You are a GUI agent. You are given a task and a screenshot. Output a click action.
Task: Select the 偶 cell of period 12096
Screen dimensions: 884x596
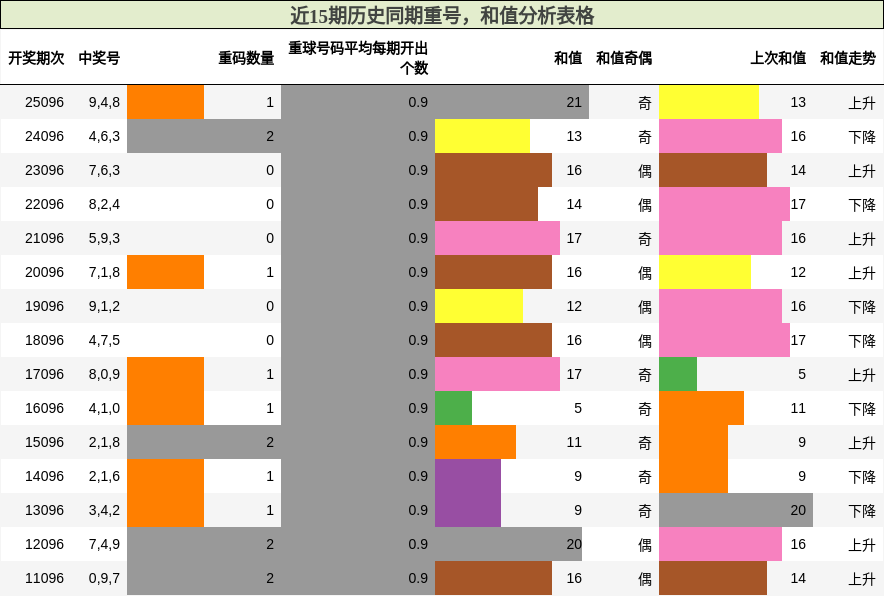[x=643, y=544]
